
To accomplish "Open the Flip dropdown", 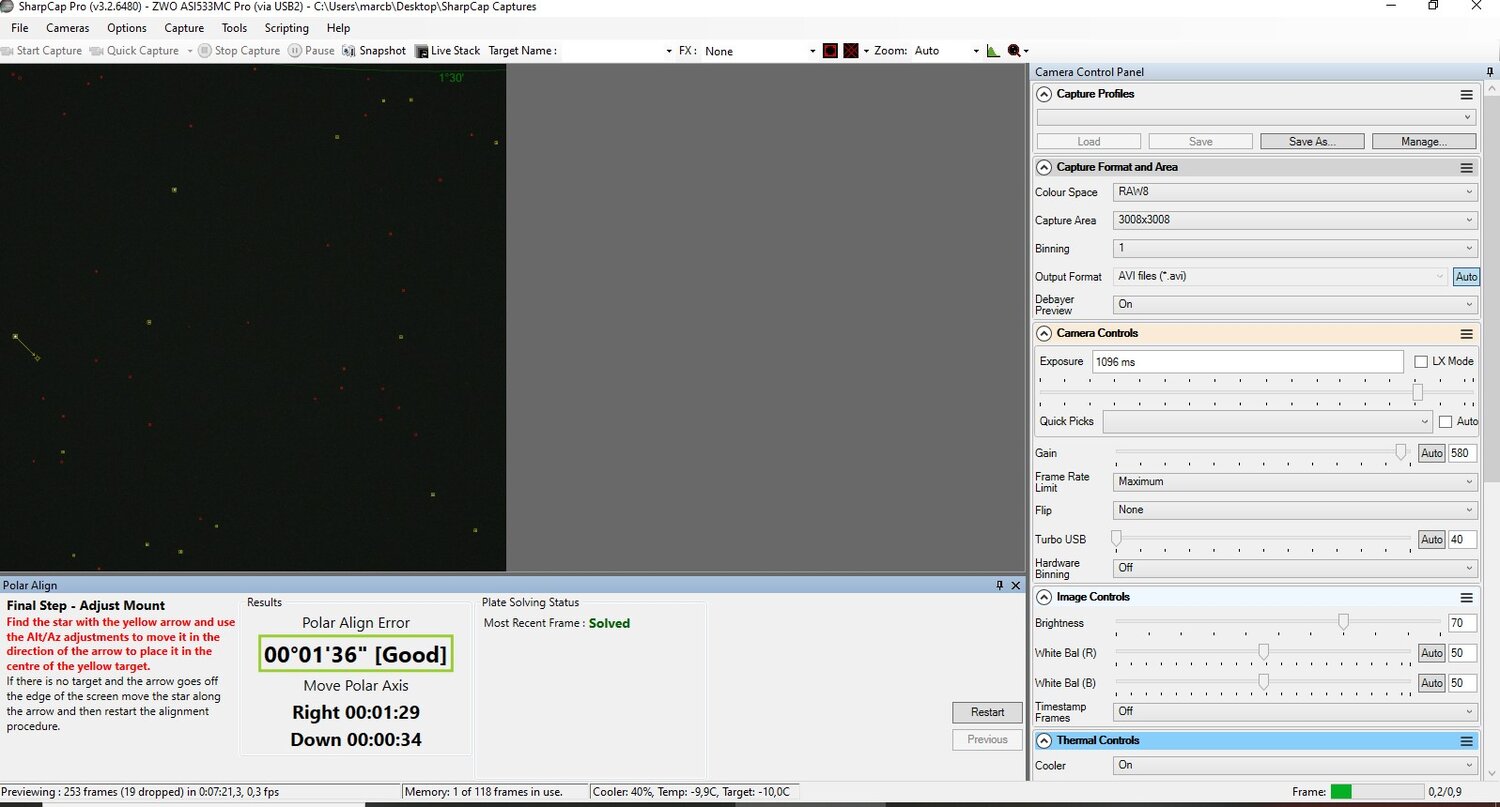I will tap(1295, 510).
